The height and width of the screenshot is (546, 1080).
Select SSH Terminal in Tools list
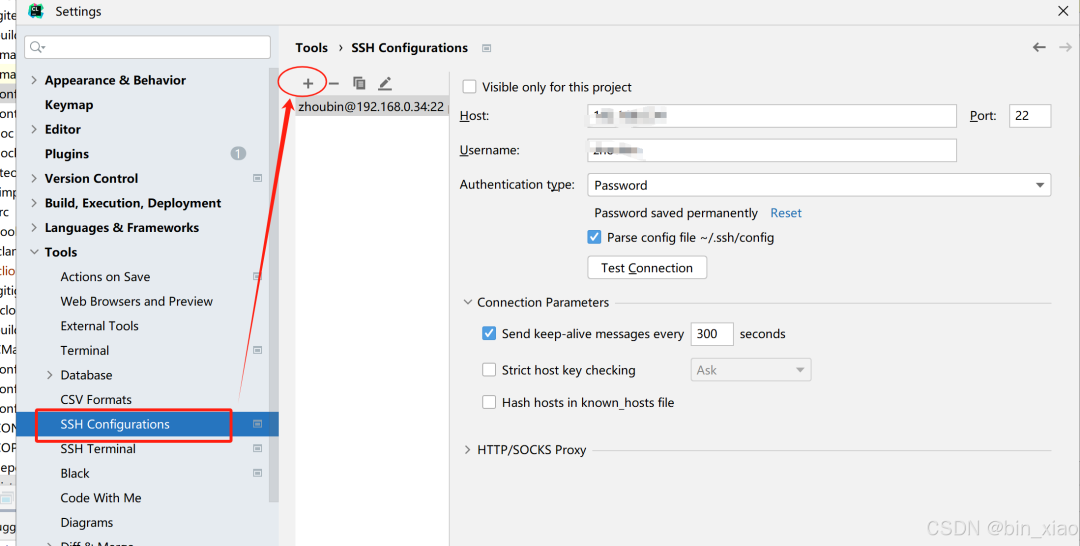(98, 449)
